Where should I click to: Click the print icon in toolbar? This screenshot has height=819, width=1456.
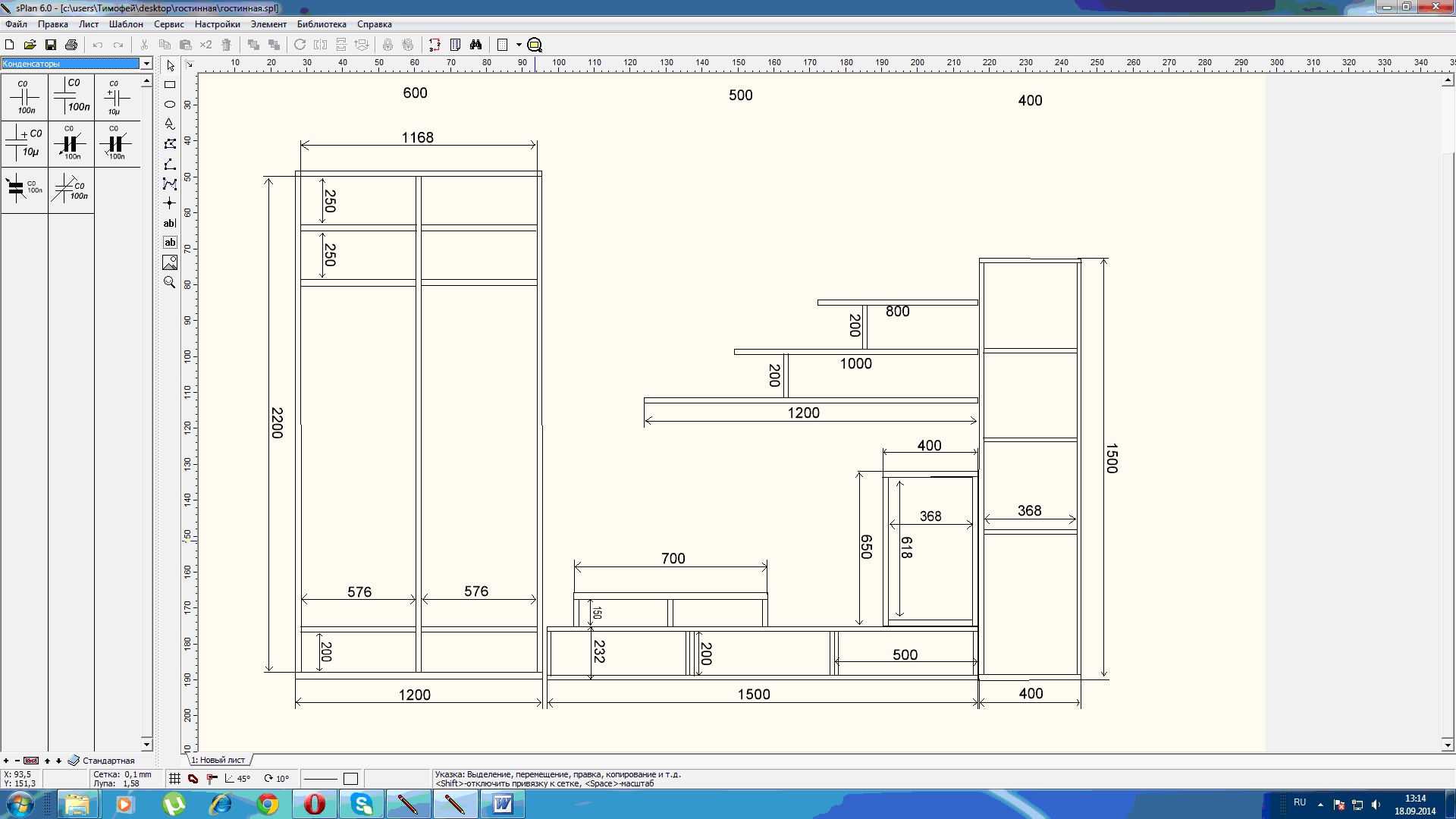pos(71,45)
